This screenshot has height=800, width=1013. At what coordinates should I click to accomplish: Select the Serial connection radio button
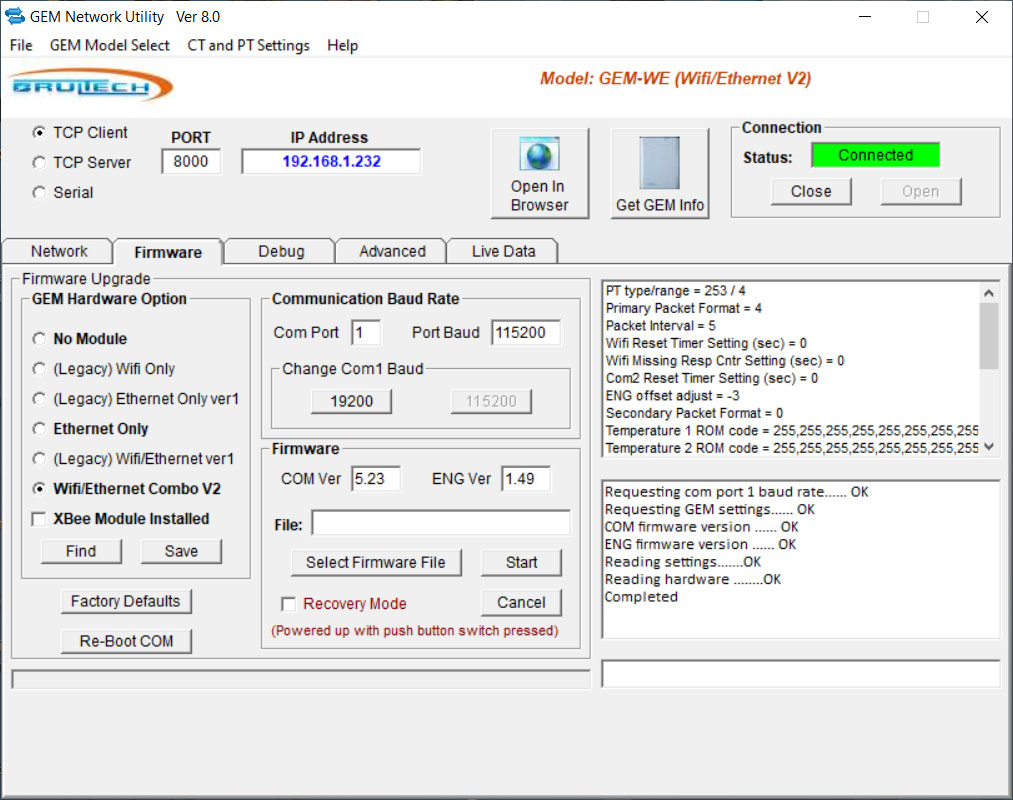(x=39, y=193)
